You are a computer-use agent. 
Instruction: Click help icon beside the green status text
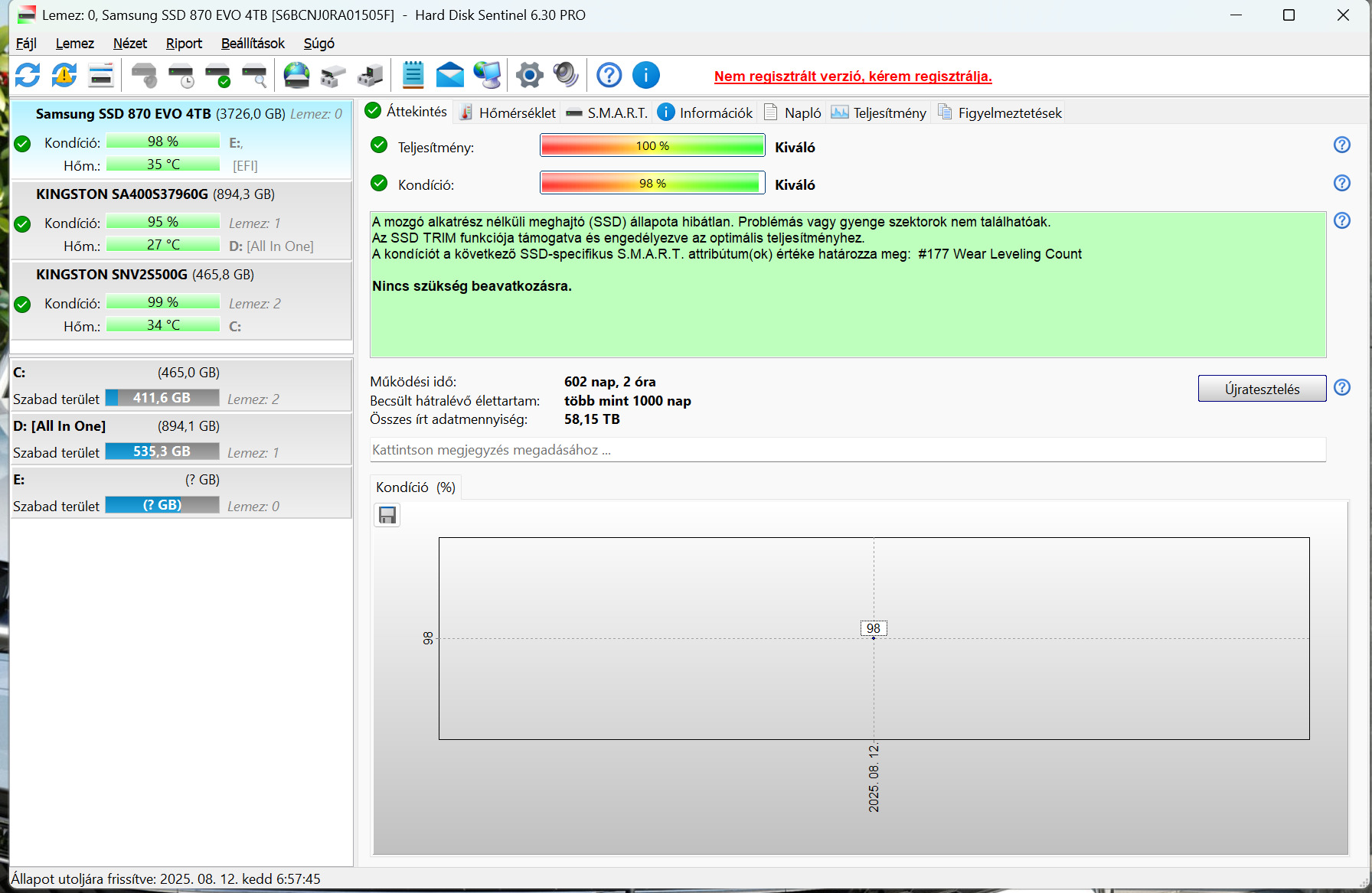click(x=1342, y=220)
